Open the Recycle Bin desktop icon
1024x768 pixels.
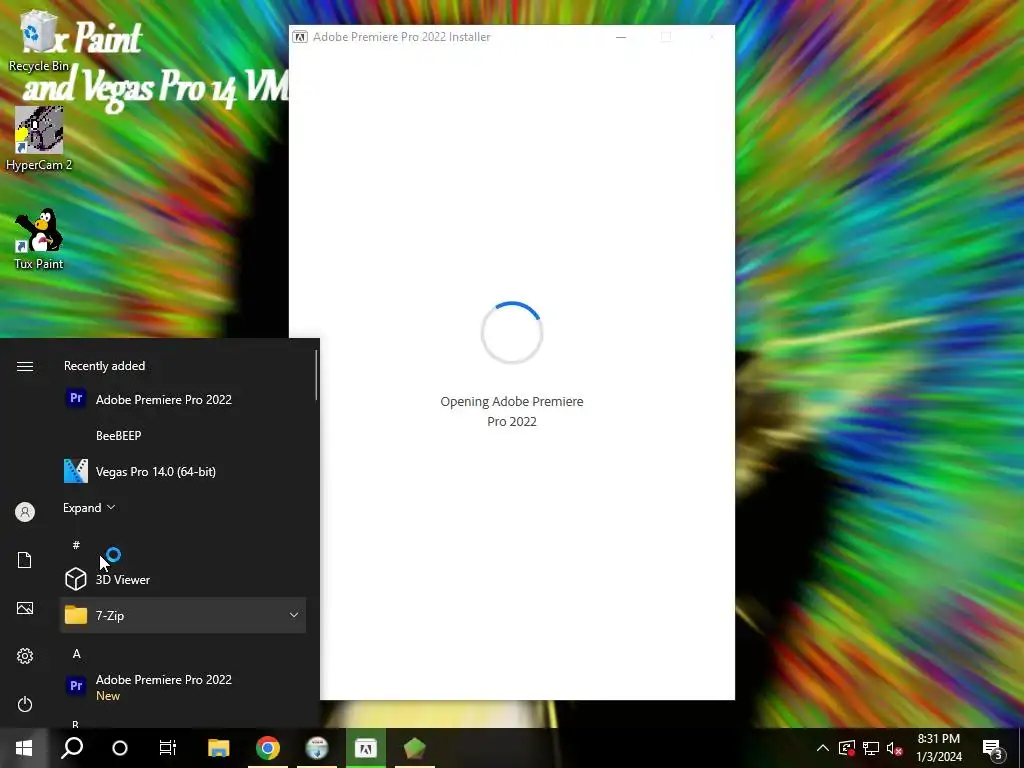pyautogui.click(x=39, y=40)
